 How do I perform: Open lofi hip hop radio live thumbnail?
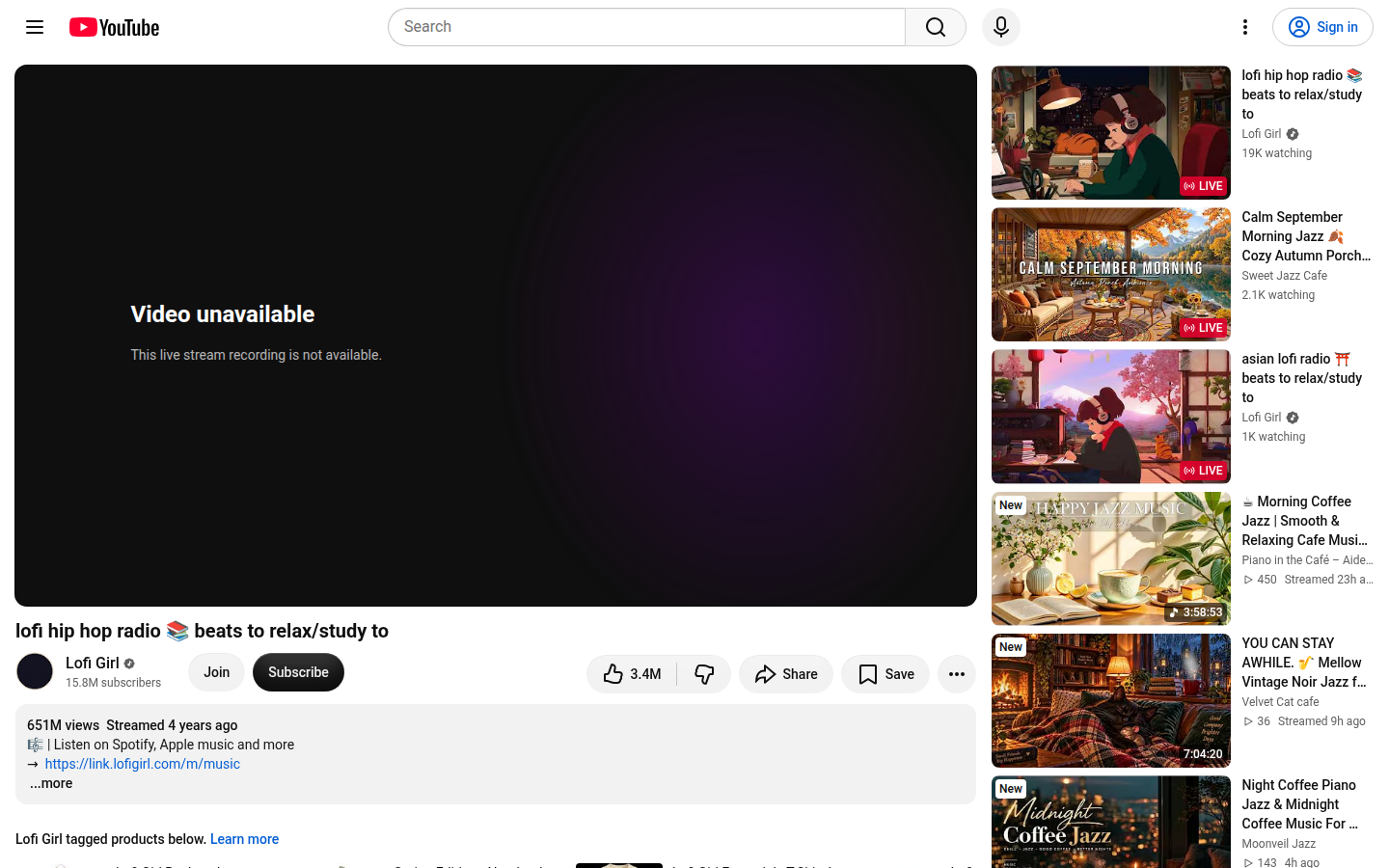(x=1111, y=133)
